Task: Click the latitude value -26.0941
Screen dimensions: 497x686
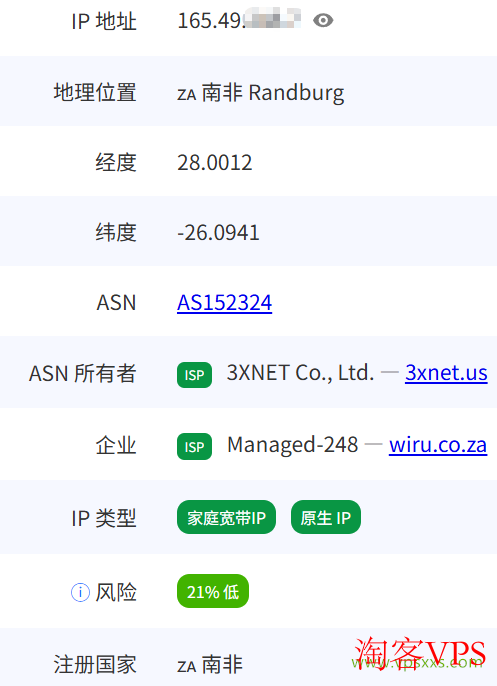Action: 218,233
